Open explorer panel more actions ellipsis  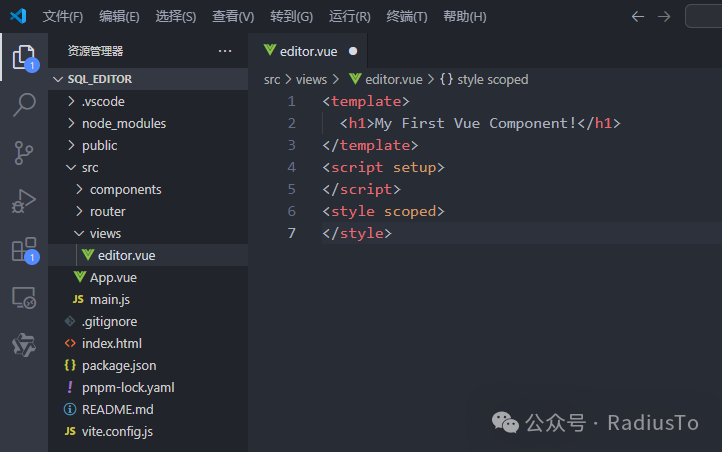224,51
